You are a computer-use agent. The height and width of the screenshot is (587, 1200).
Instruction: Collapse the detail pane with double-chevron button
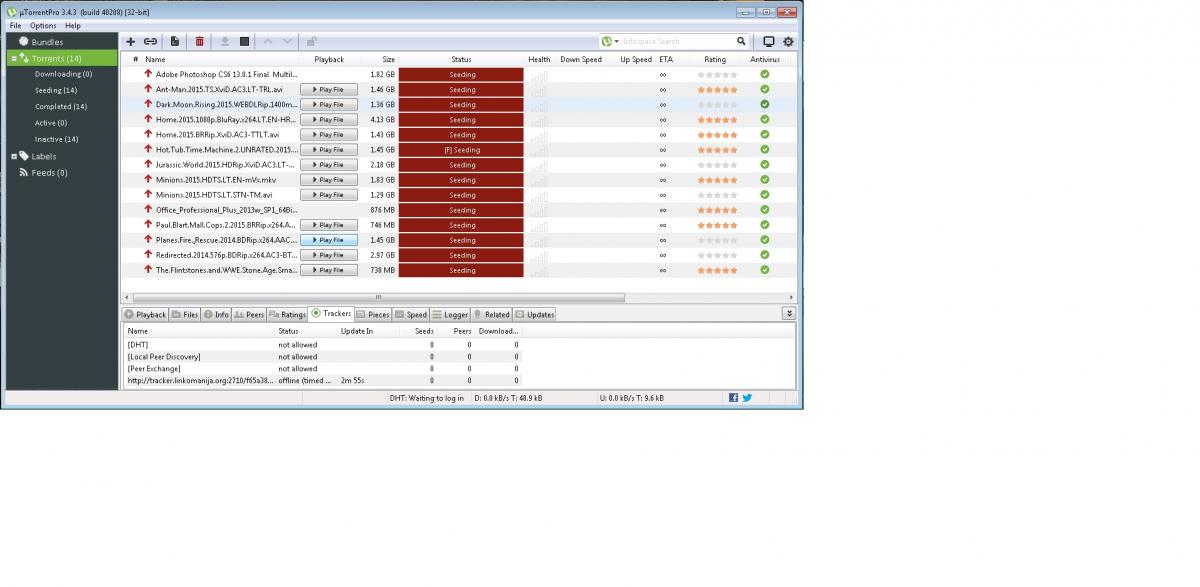point(789,313)
